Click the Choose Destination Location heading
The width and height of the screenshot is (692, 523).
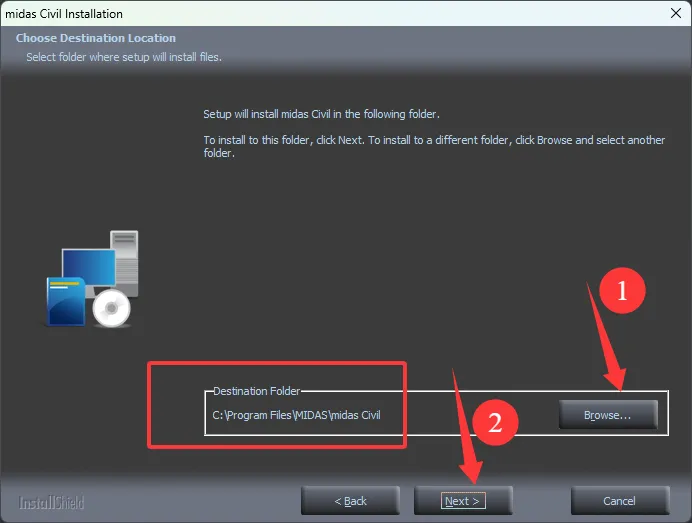coord(96,38)
